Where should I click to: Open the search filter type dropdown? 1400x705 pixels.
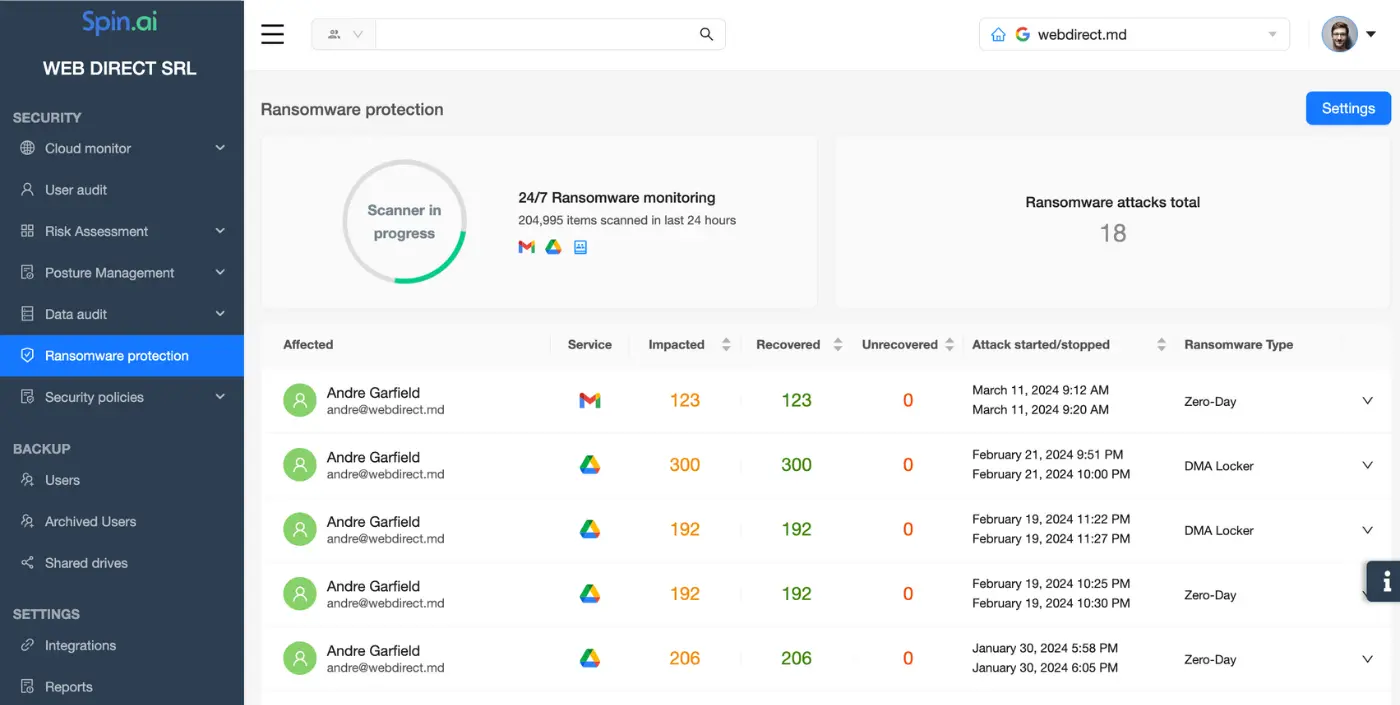(x=343, y=33)
